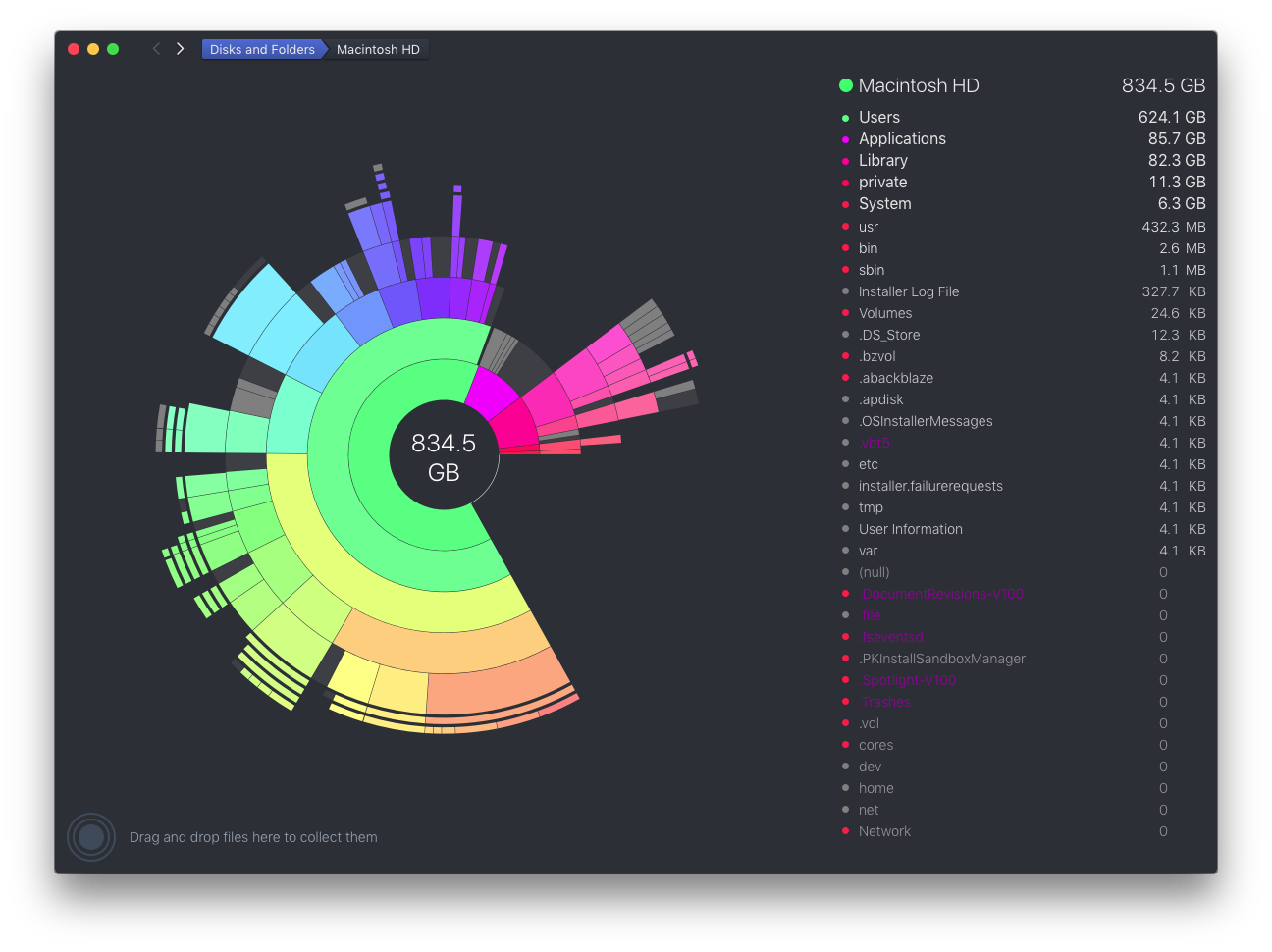This screenshot has height=952, width=1272.
Task: Select the .DocumentRevisions-V100 entry
Action: (1023, 594)
